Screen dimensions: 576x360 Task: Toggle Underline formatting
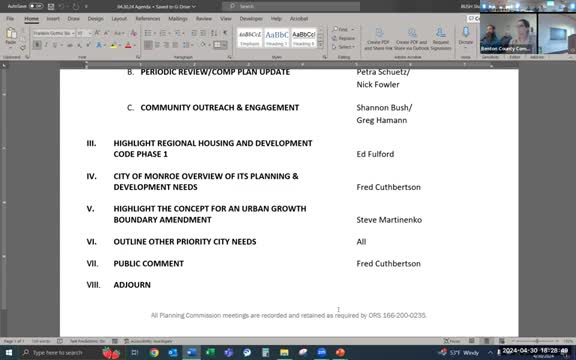pyautogui.click(x=55, y=45)
